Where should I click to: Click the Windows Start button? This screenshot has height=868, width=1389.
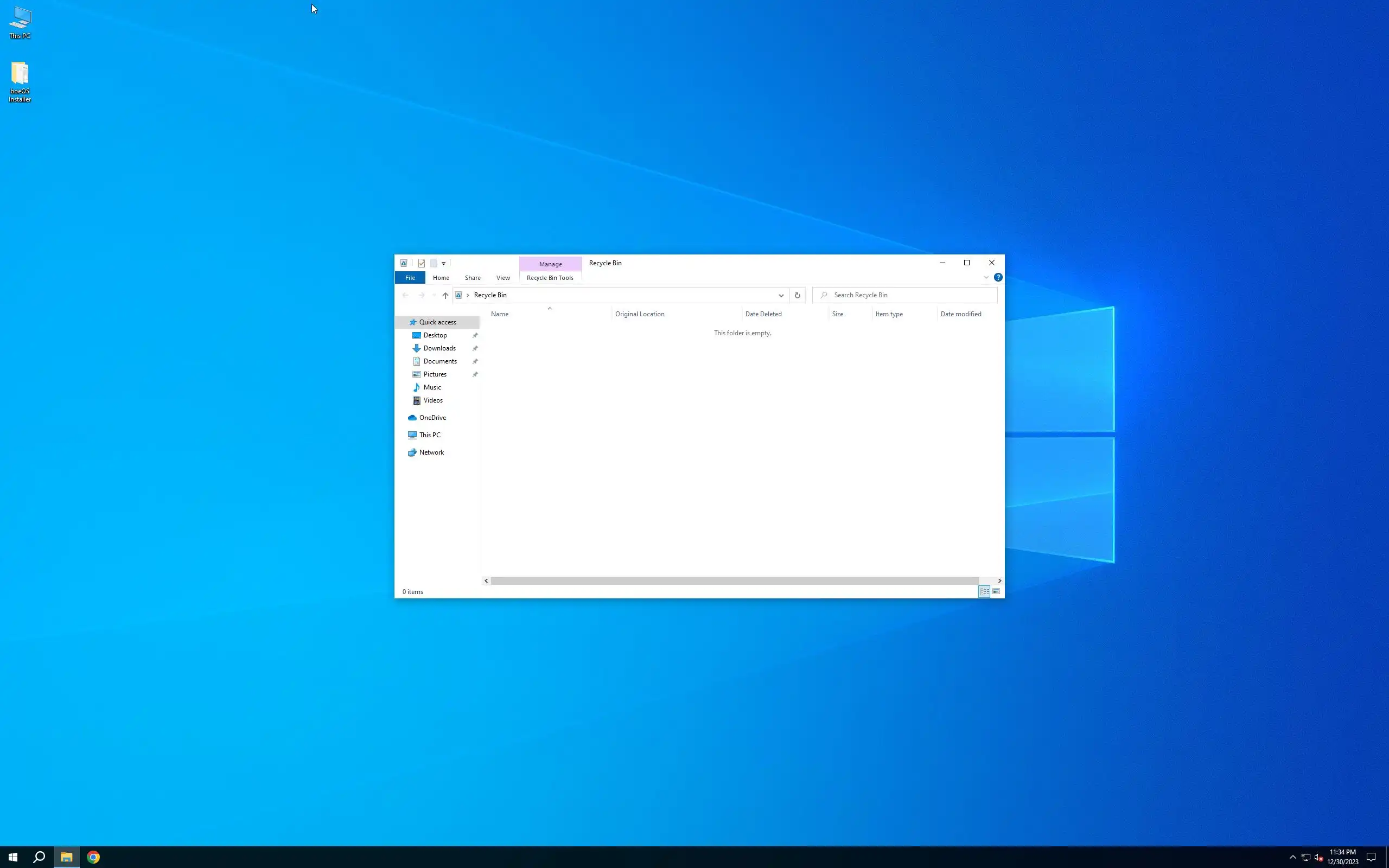point(12,857)
